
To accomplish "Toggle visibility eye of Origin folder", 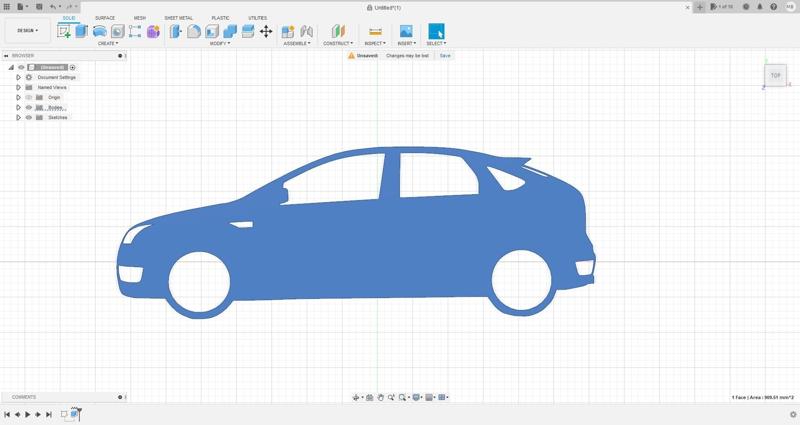I will pyautogui.click(x=29, y=97).
